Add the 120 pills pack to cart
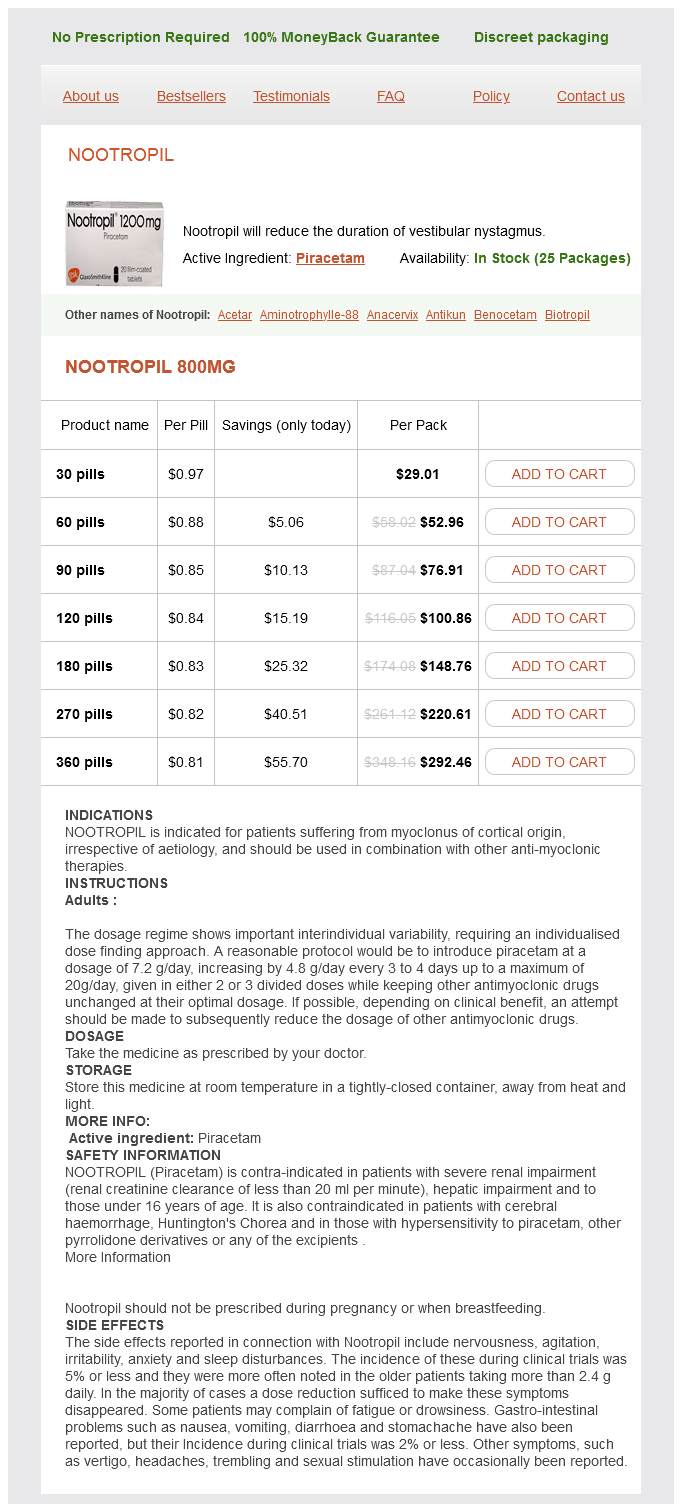682x1512 pixels. [559, 618]
